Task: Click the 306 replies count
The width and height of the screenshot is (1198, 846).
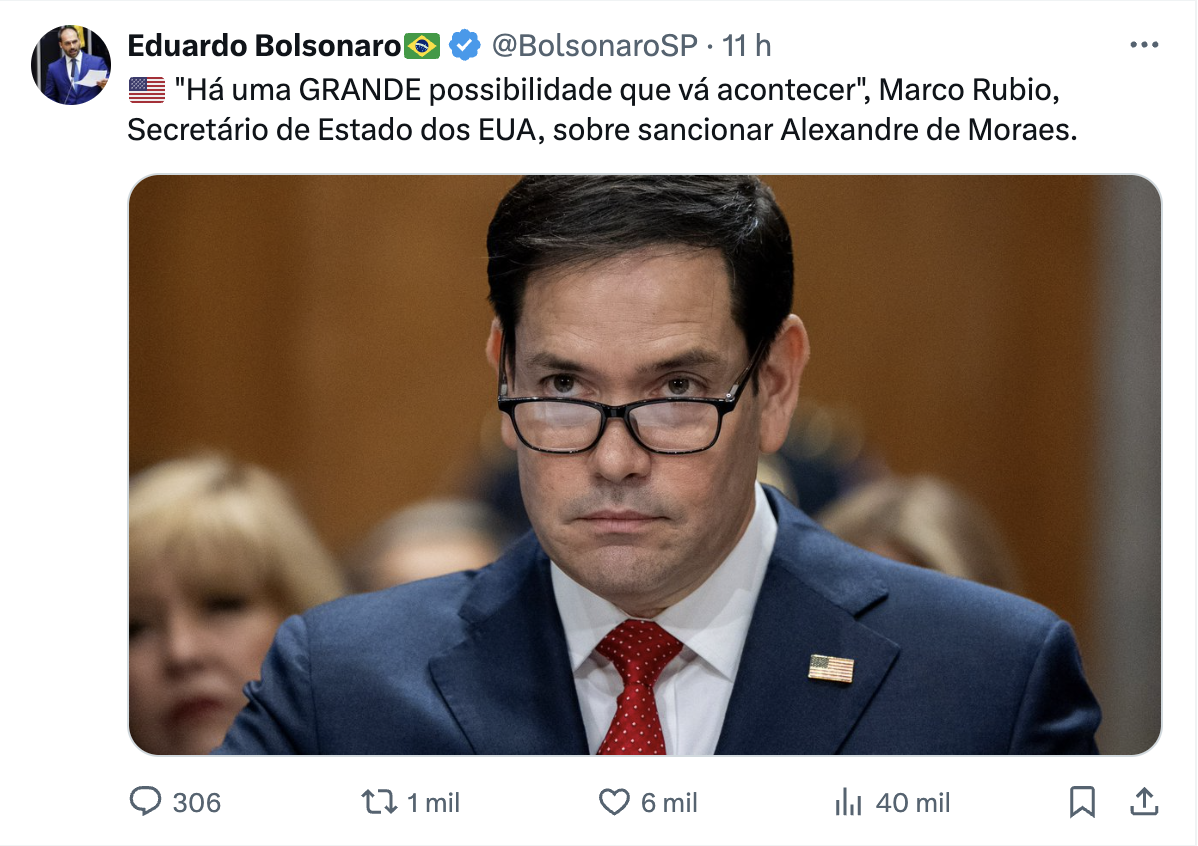Action: pos(196,802)
